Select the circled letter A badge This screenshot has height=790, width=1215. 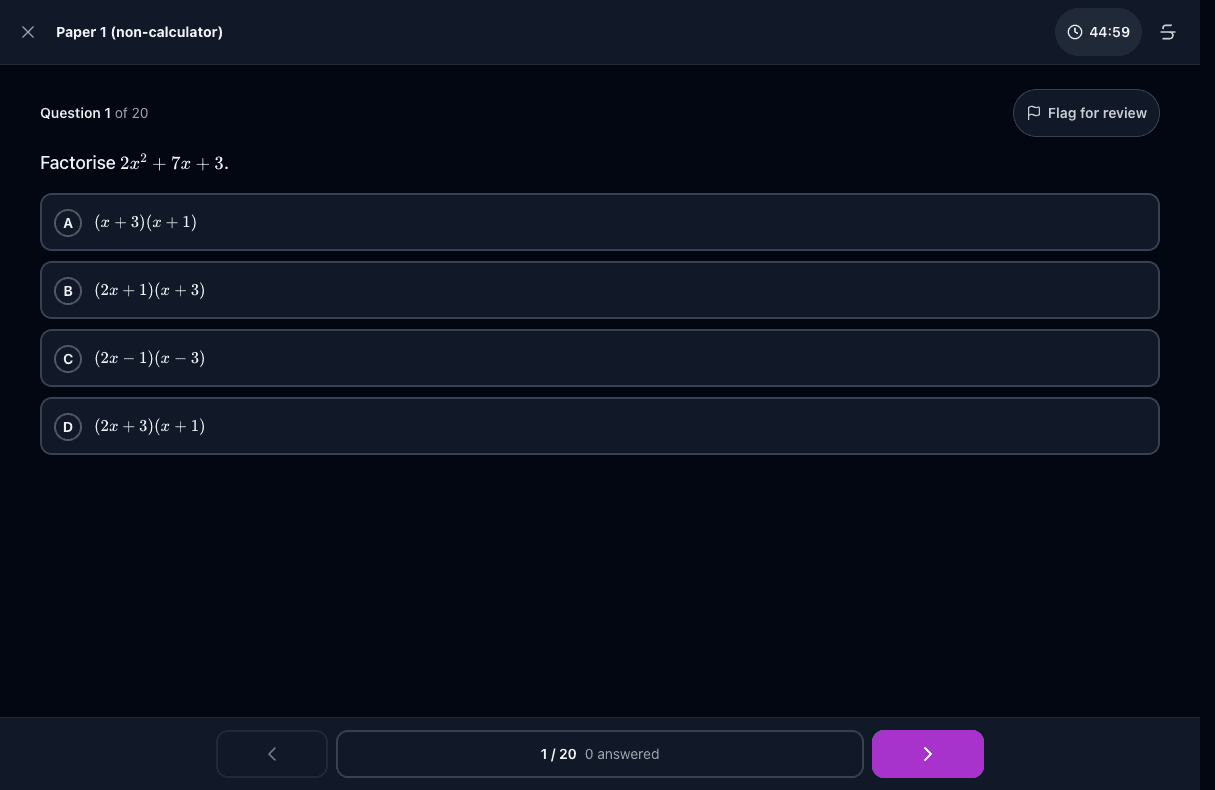pos(68,223)
